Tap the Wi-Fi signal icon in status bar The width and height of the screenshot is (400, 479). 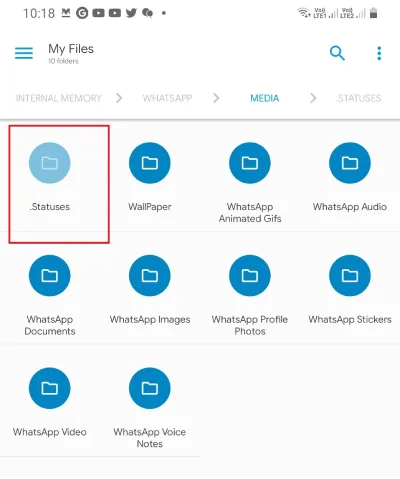click(304, 13)
